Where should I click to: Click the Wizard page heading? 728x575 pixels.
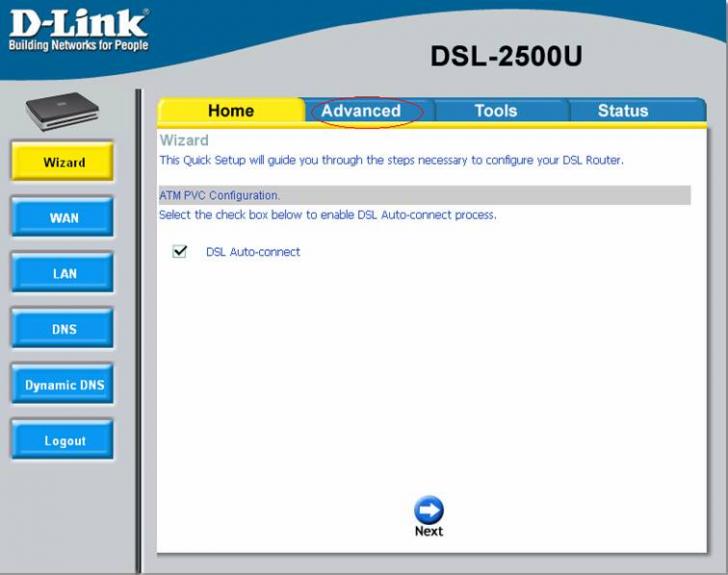(x=184, y=140)
